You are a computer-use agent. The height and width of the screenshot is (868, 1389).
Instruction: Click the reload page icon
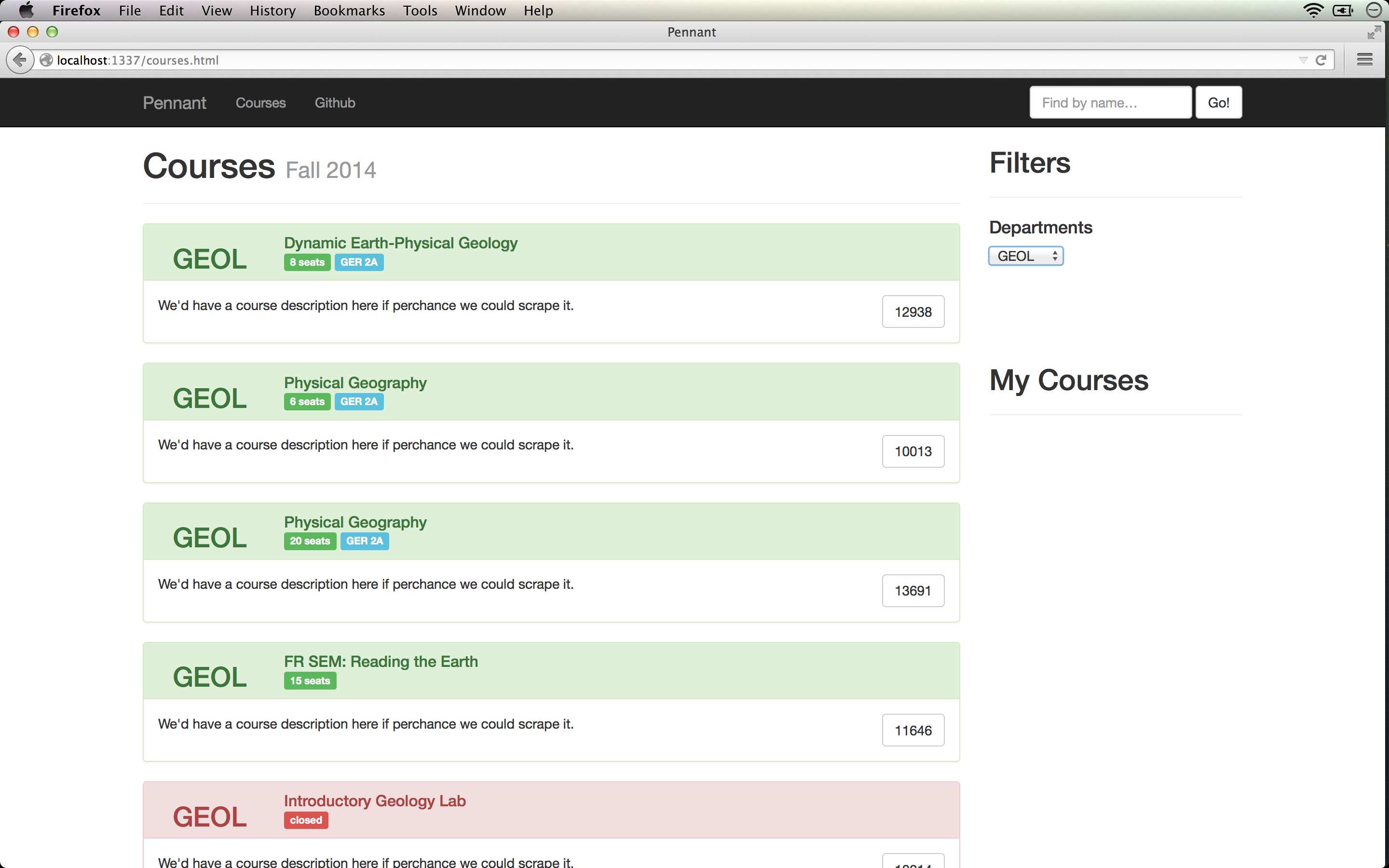click(1321, 60)
